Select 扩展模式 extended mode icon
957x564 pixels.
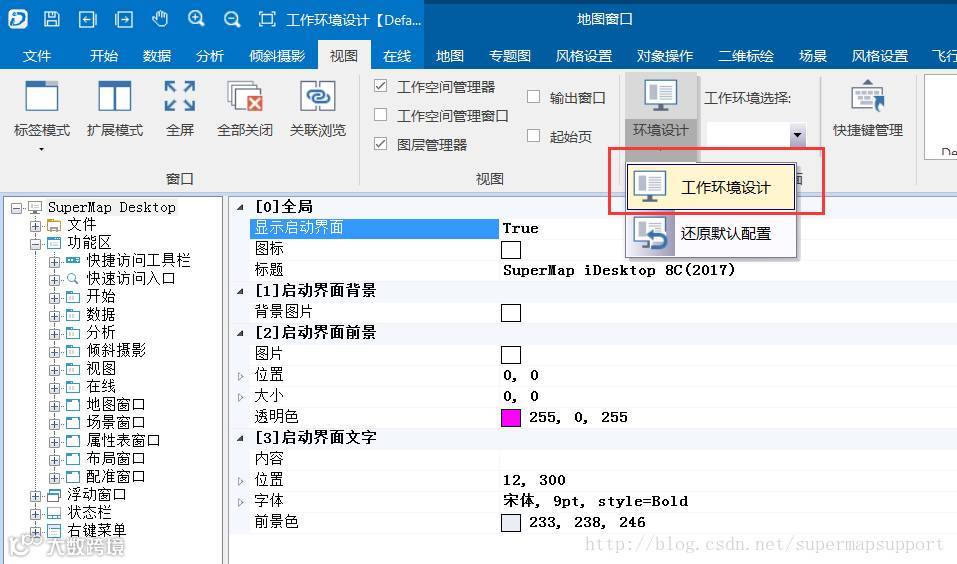tap(114, 97)
